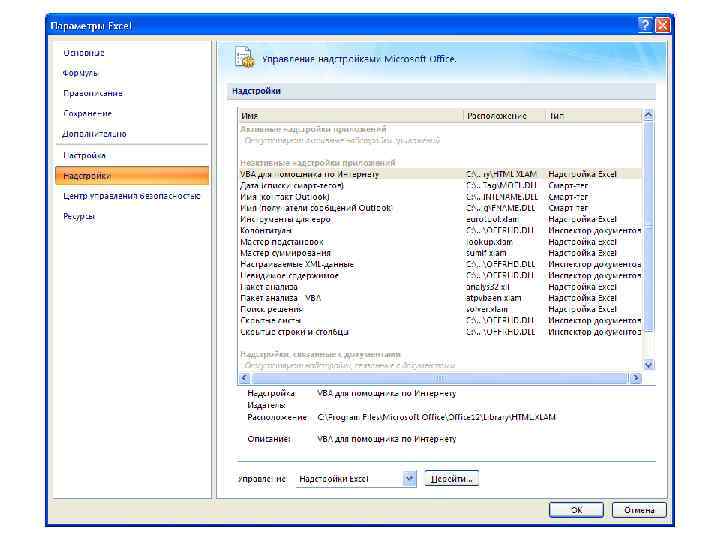
Task: Select Поиск решения row
Action: pyautogui.click(x=440, y=309)
